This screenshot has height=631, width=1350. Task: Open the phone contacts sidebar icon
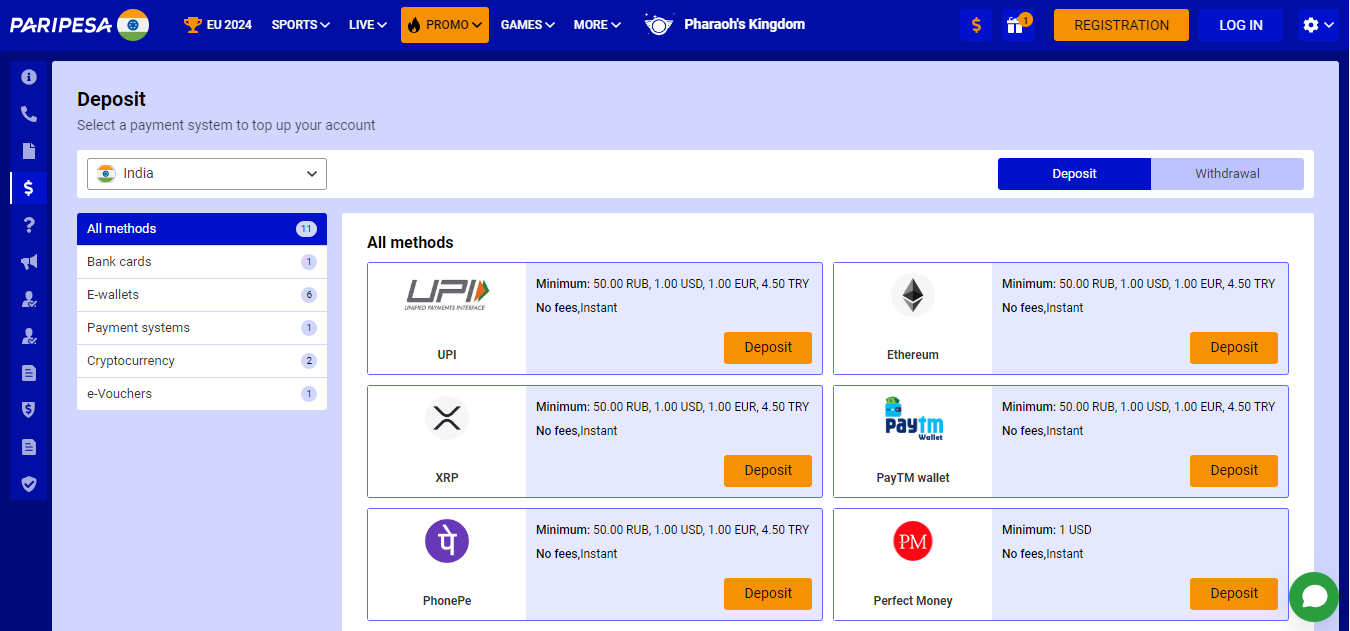29,114
